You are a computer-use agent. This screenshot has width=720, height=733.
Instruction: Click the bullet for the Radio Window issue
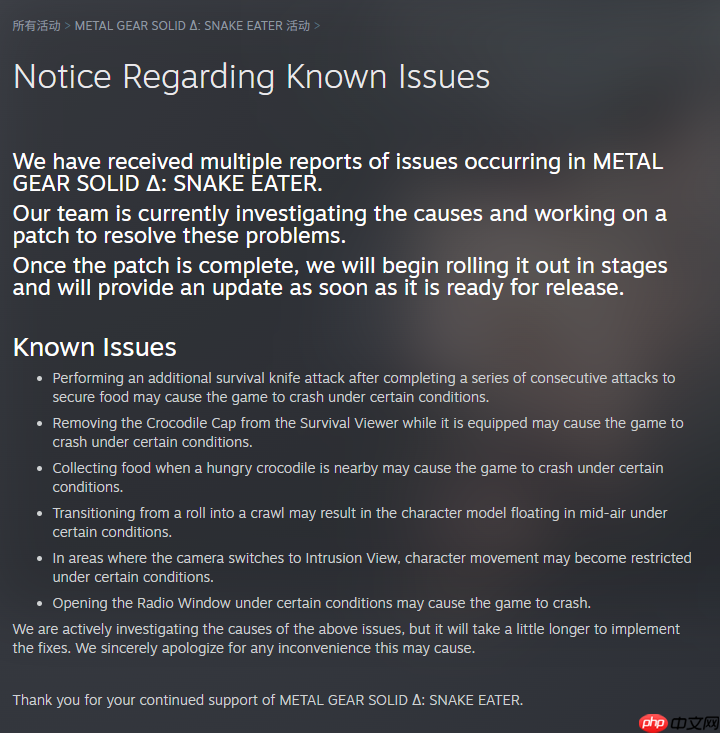click(x=40, y=604)
